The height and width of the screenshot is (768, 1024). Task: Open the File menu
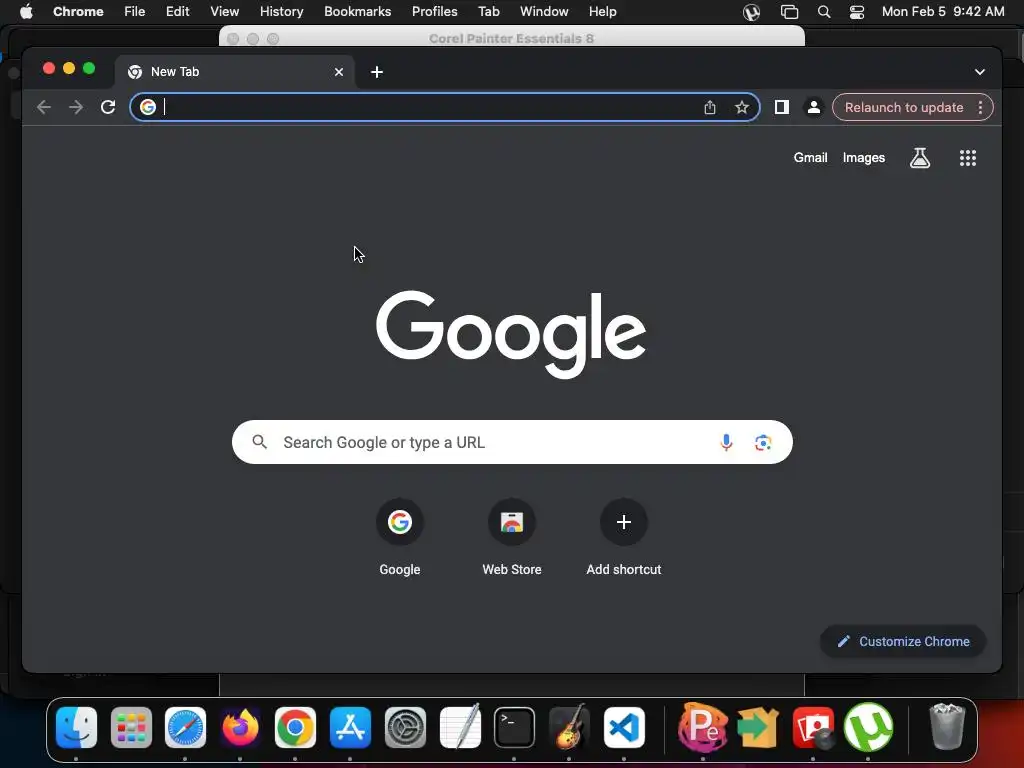pyautogui.click(x=135, y=12)
